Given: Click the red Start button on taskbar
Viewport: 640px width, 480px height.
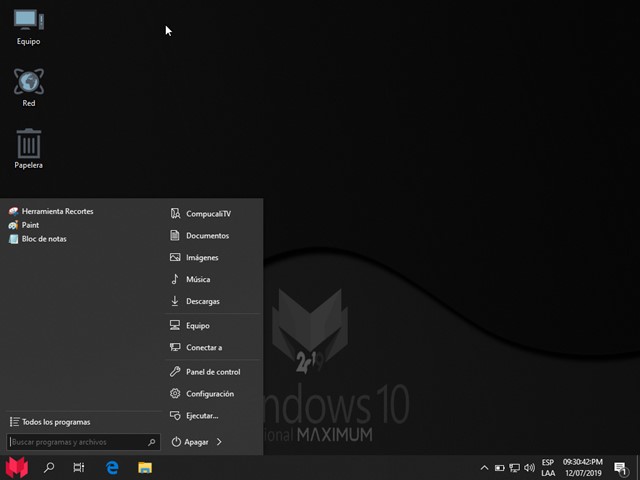Looking at the screenshot, I should pyautogui.click(x=17, y=467).
